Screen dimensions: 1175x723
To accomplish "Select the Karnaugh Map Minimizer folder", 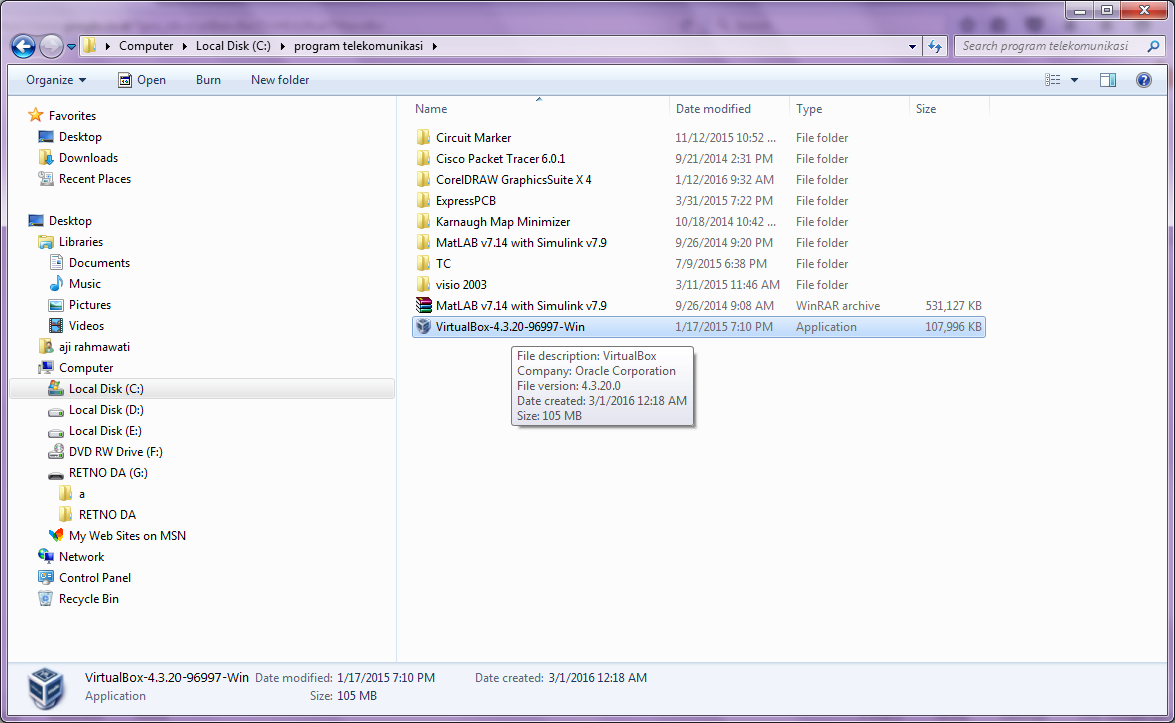I will (503, 222).
